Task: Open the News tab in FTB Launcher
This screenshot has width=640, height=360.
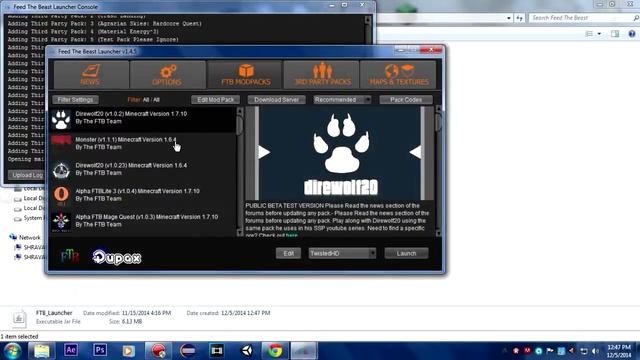Action: click(91, 74)
